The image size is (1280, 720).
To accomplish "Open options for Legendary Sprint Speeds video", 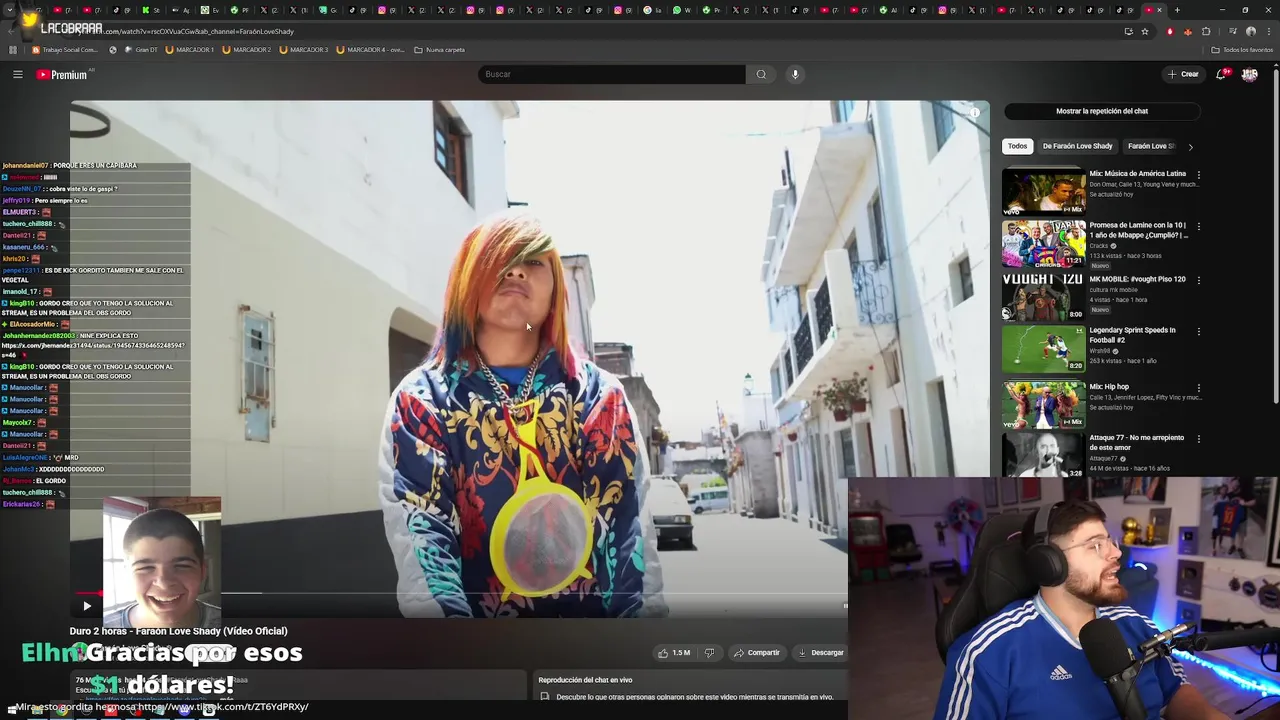I will (1198, 332).
